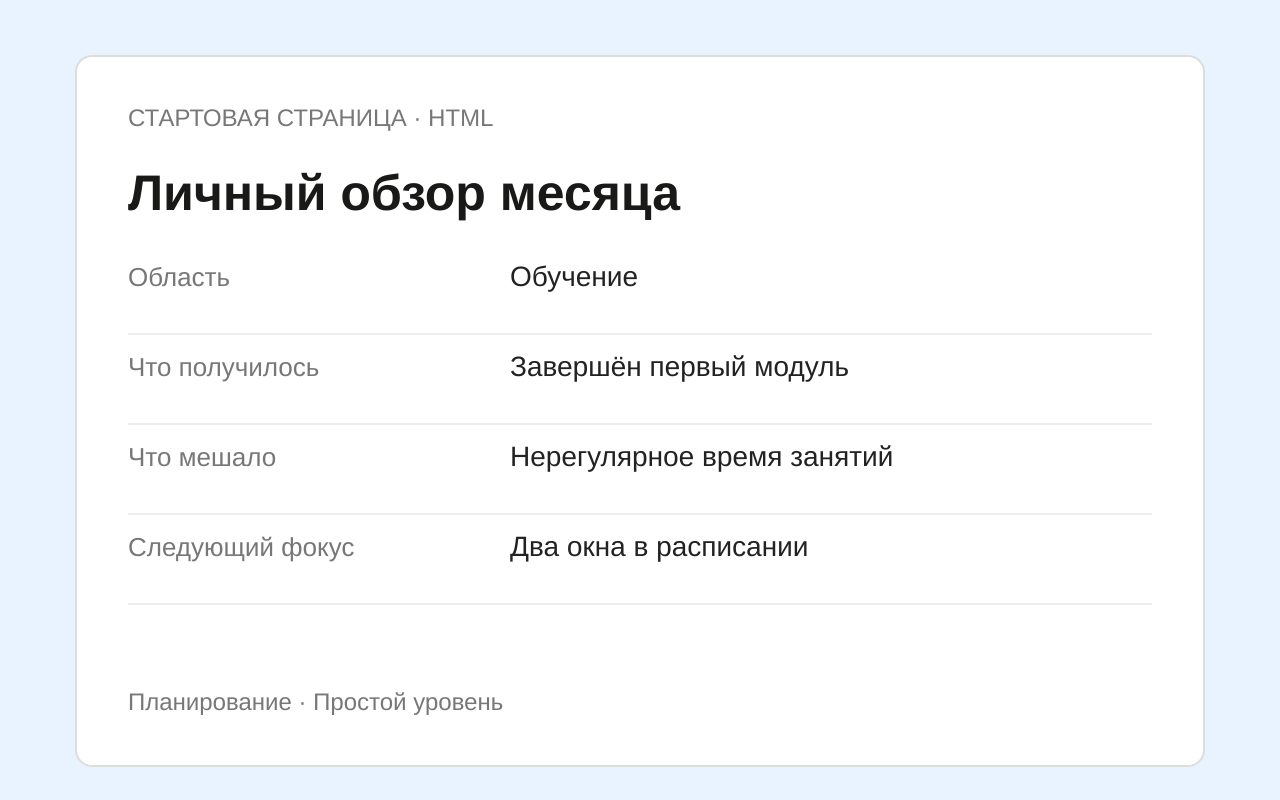Image resolution: width=1280 pixels, height=800 pixels.
Task: Select the value "Обучение"
Action: tap(574, 276)
